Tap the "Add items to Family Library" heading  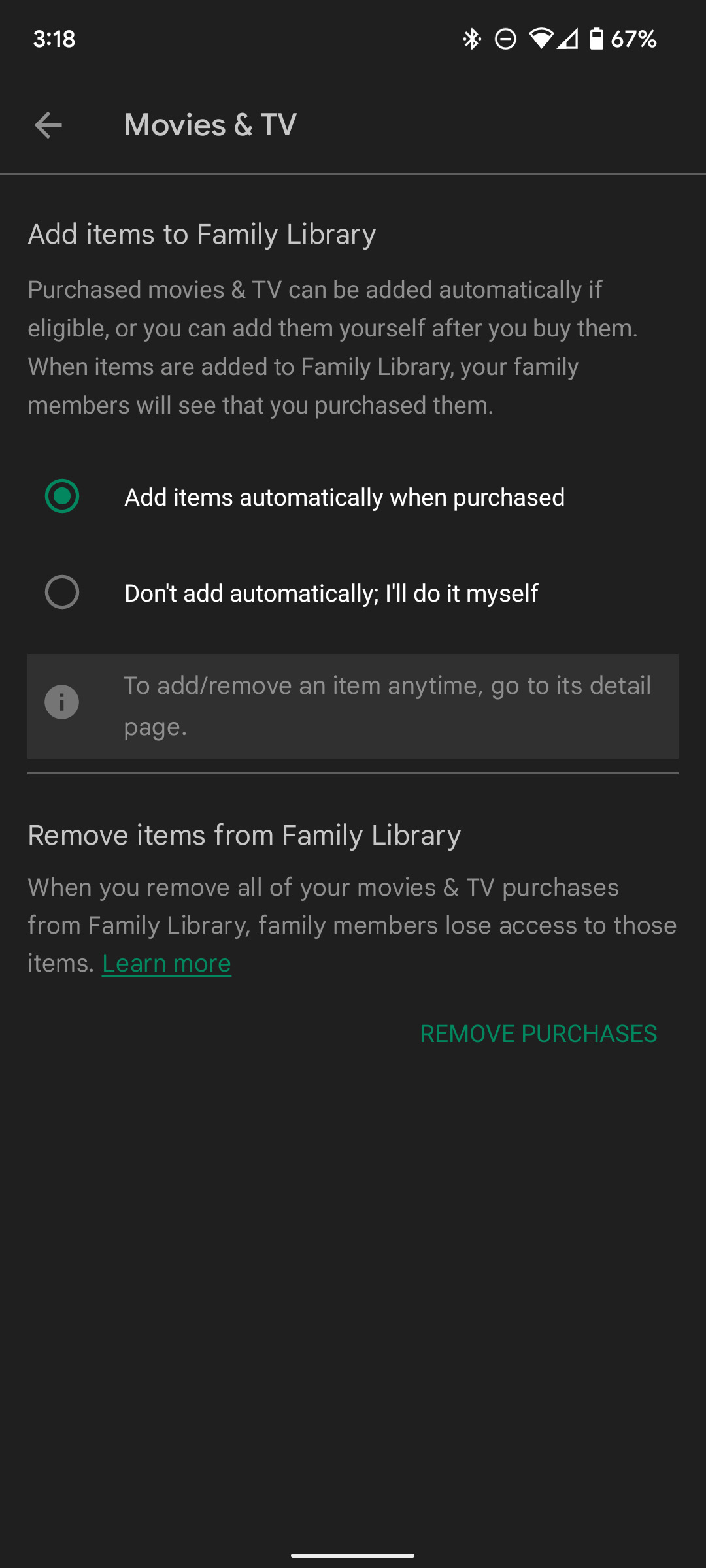click(202, 234)
